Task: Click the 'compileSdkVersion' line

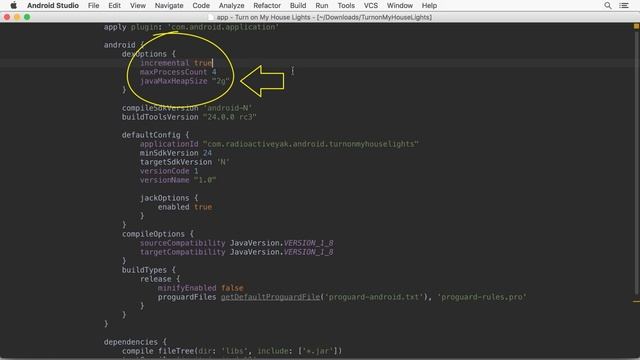Action: point(187,108)
